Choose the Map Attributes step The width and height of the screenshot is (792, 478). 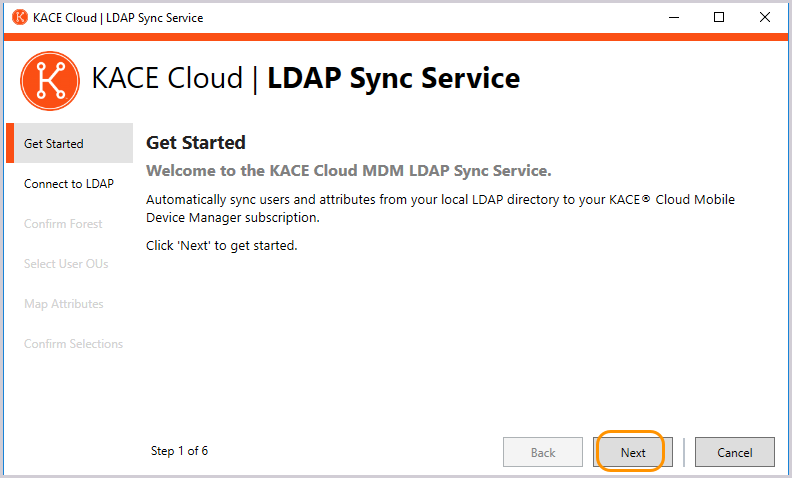(x=64, y=304)
